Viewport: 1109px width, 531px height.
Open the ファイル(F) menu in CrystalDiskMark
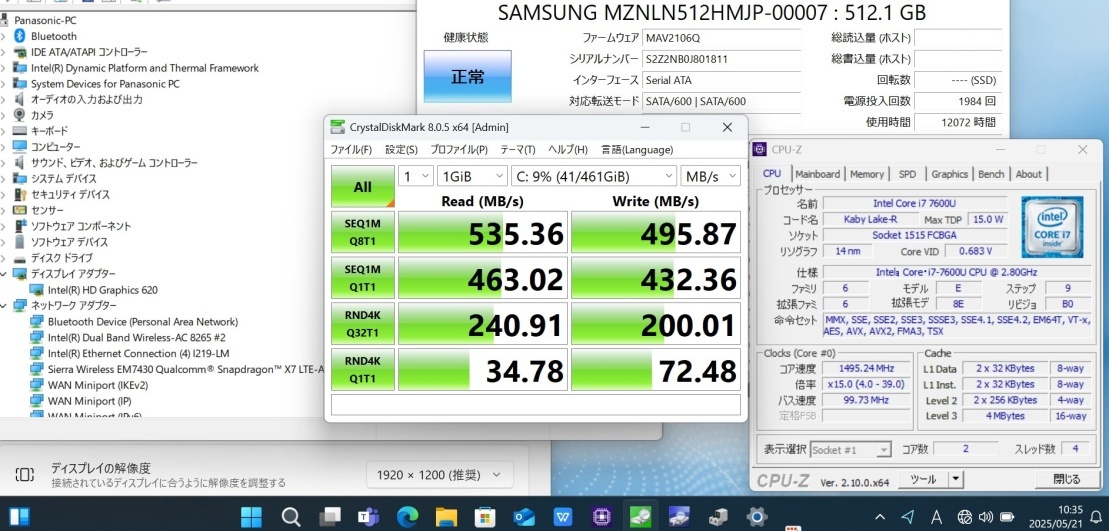pyautogui.click(x=351, y=150)
